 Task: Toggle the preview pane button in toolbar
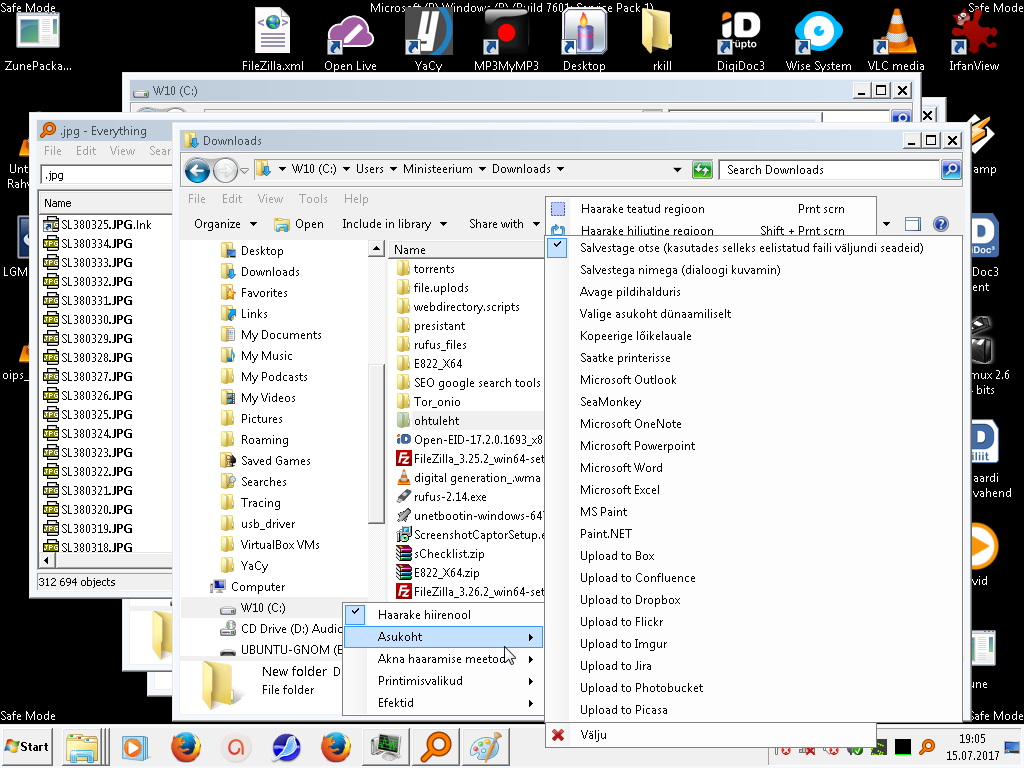click(912, 224)
